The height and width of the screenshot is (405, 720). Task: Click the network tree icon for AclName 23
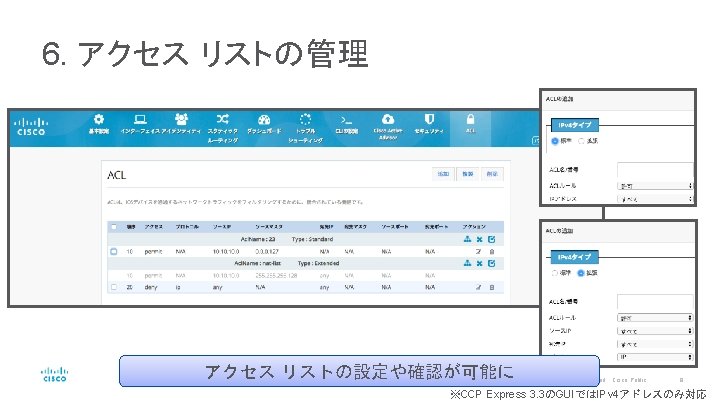(x=467, y=239)
